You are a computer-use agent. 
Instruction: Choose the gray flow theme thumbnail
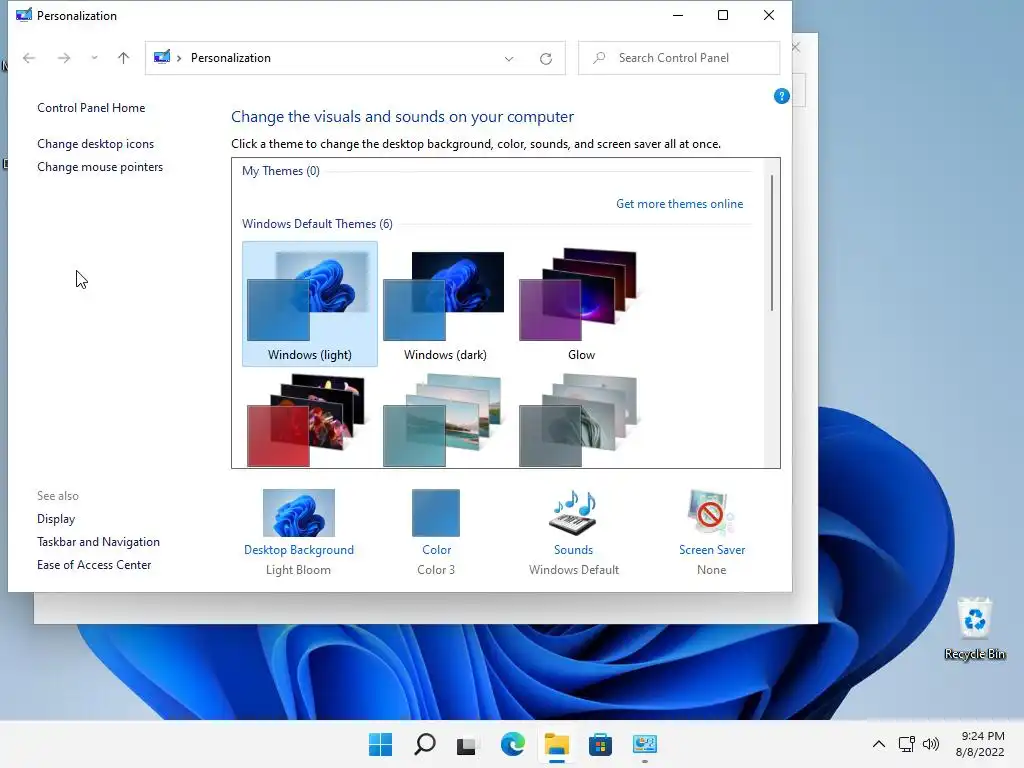(x=577, y=421)
